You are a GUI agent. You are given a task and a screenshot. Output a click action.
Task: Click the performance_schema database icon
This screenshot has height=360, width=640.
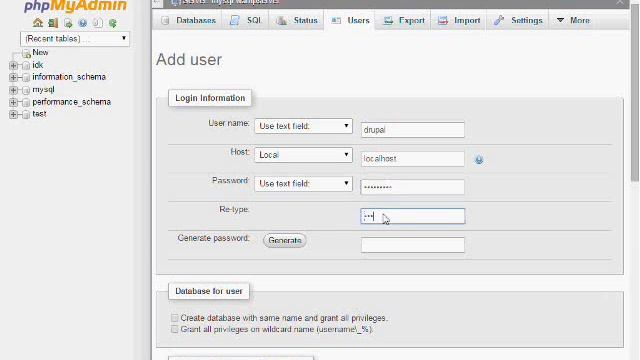point(27,102)
